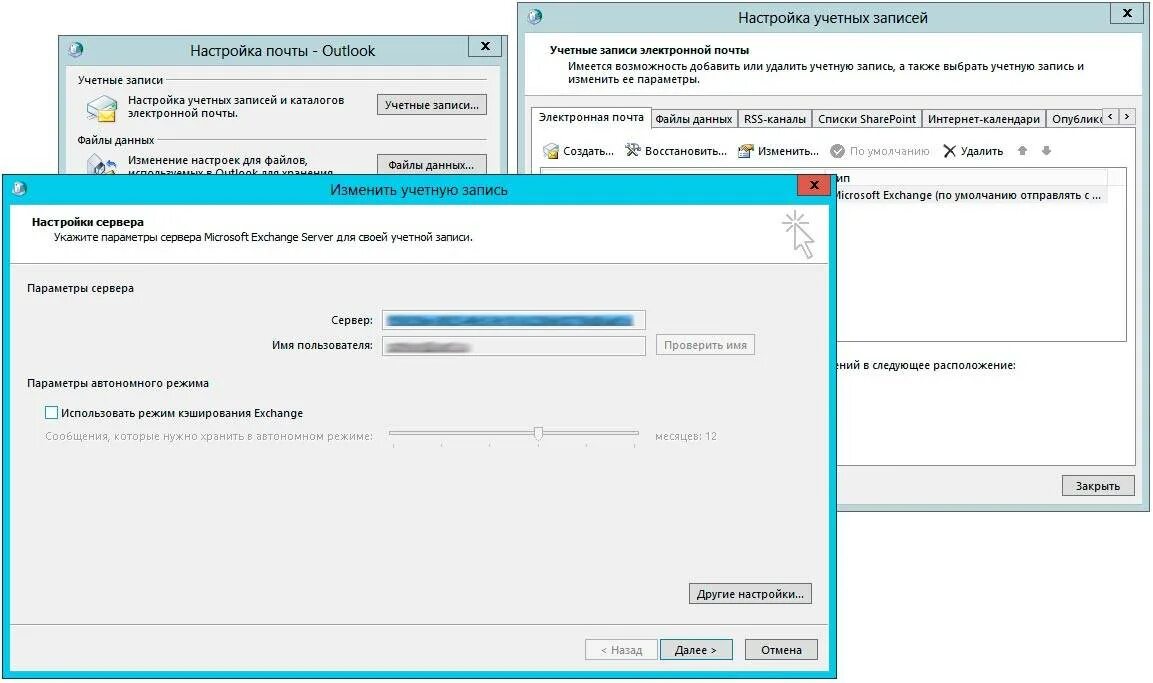Open the partially hidden Опубликованные tab

1075,119
